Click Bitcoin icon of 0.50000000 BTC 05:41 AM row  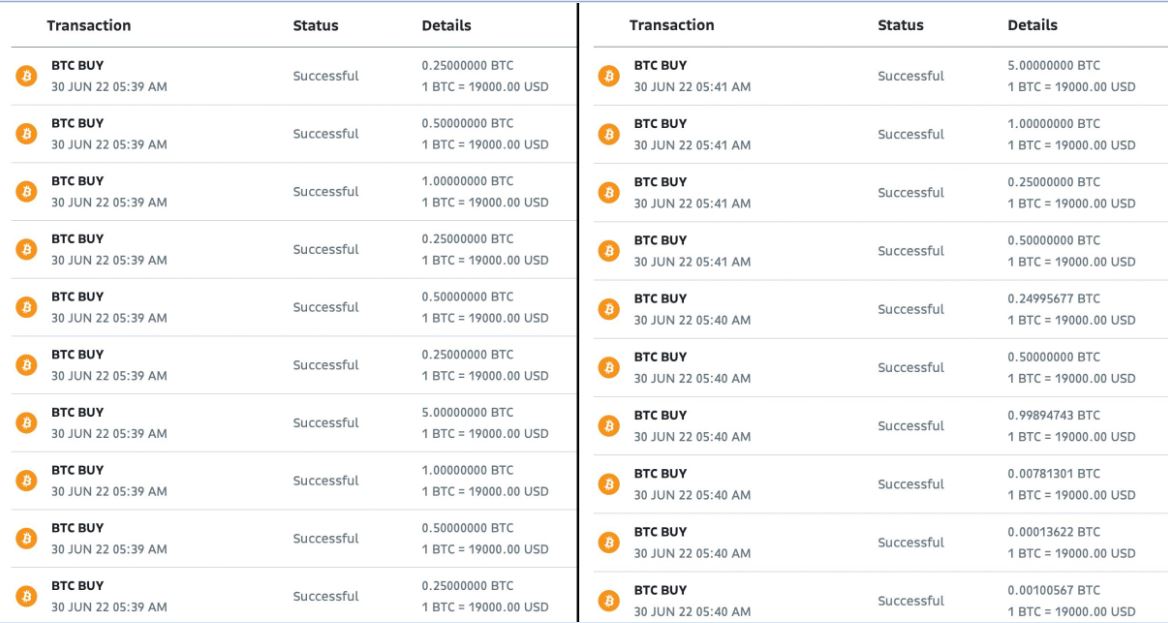pyautogui.click(x=609, y=251)
